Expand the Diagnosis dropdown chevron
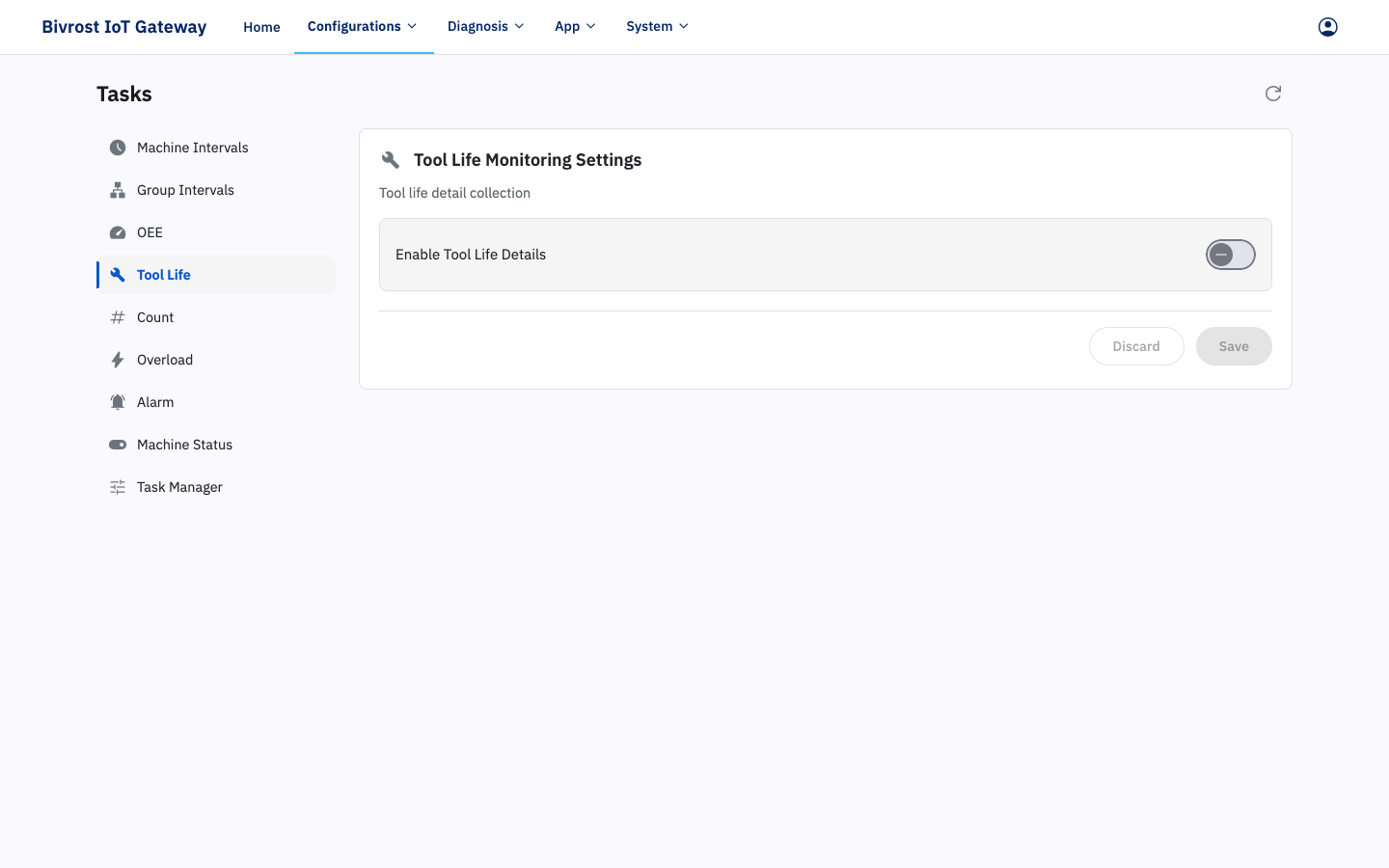 [519, 26]
